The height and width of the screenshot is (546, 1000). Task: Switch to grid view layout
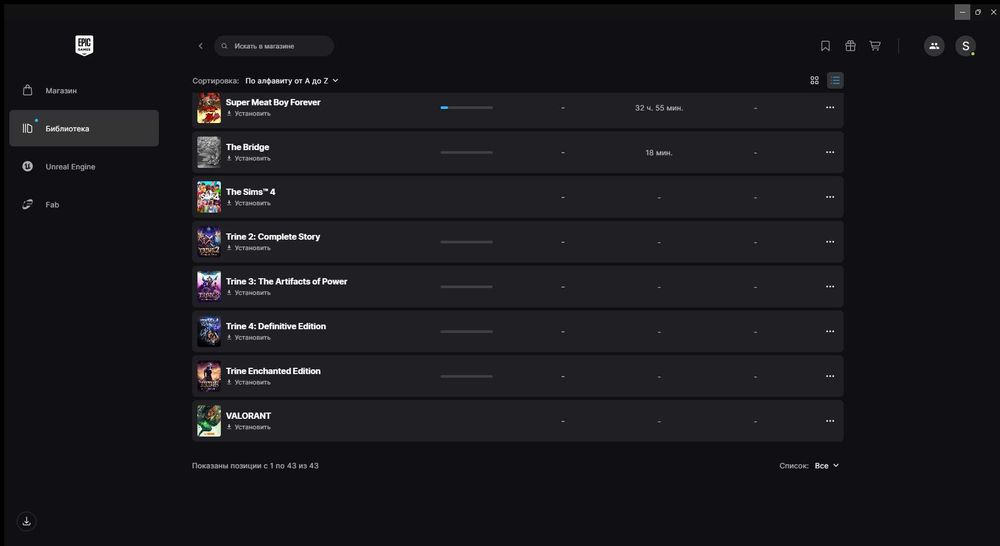pyautogui.click(x=815, y=80)
